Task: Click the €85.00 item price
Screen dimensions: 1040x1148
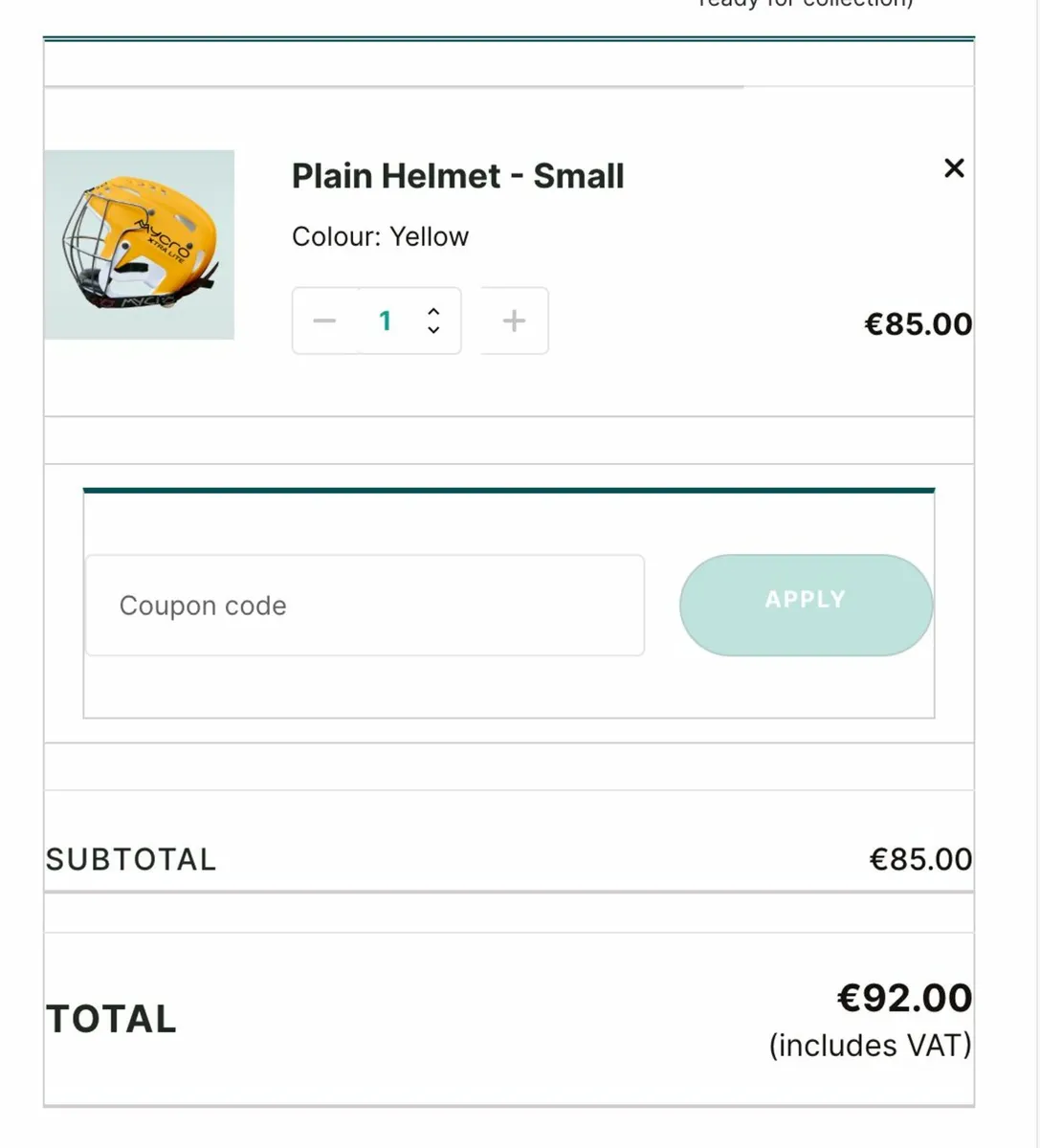Action: click(918, 323)
